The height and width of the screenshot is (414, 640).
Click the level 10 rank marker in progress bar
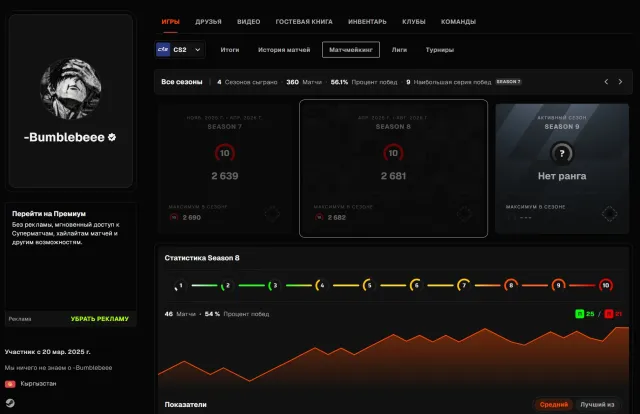(606, 285)
